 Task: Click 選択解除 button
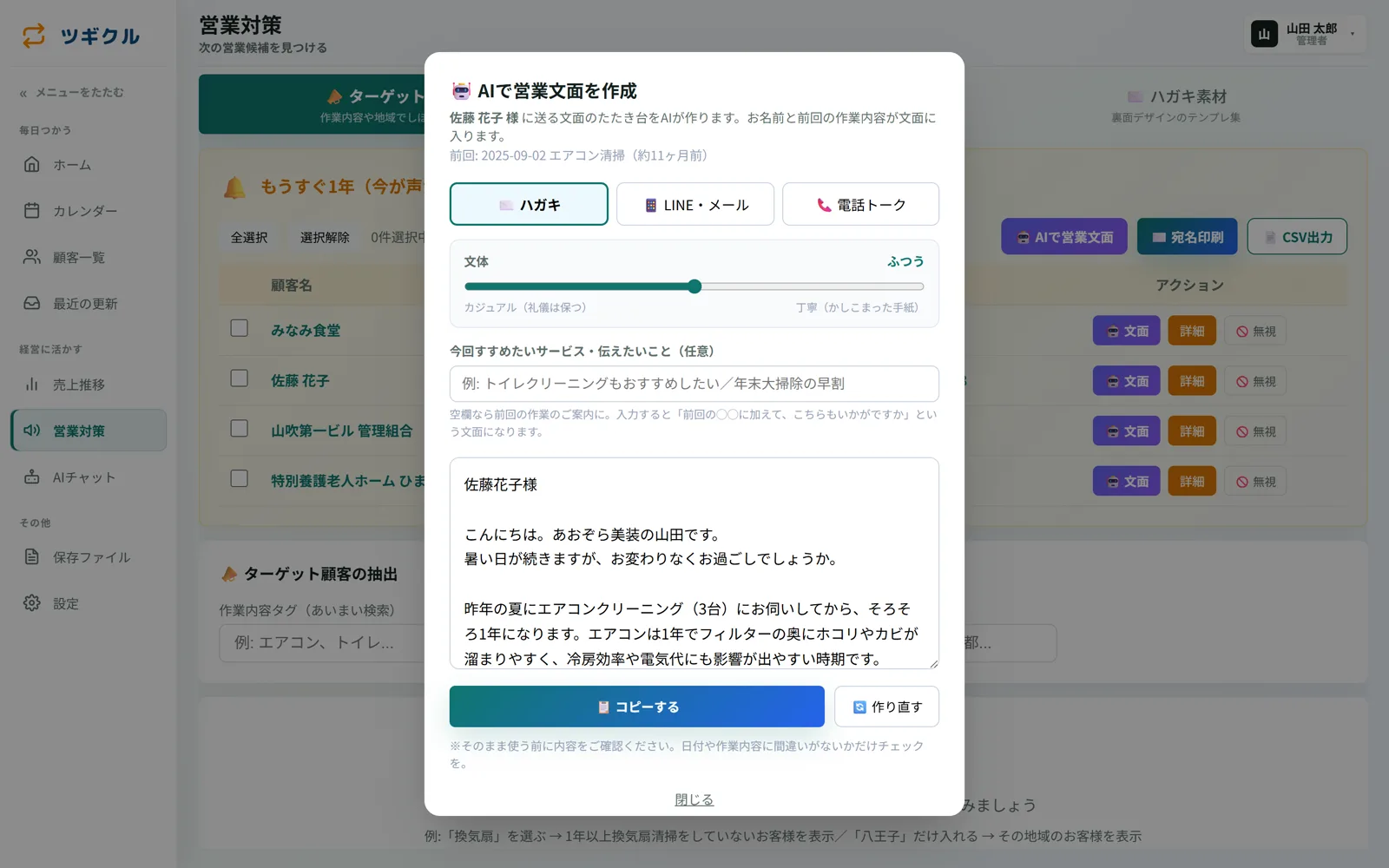325,237
